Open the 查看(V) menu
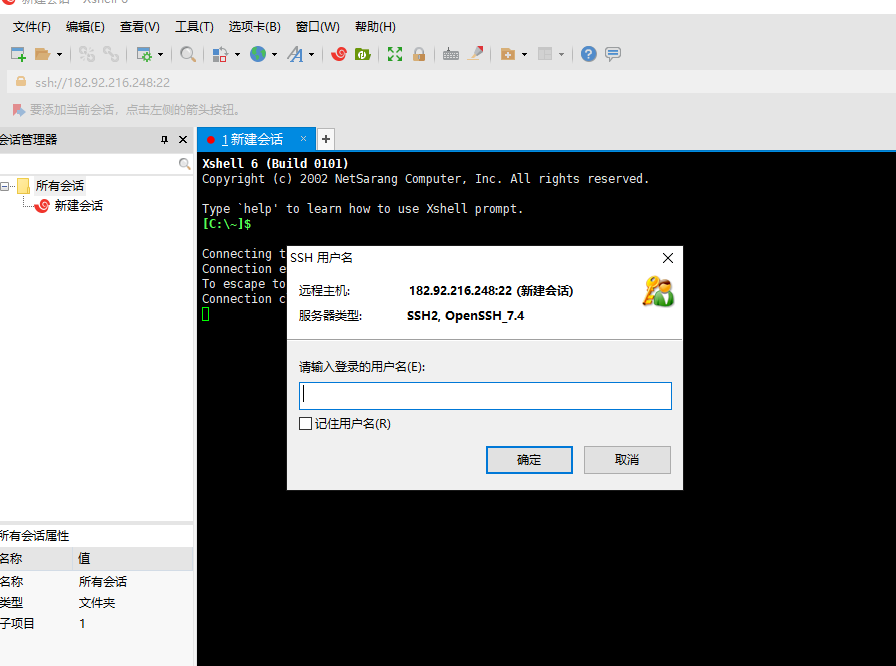This screenshot has height=666, width=896. 139,27
